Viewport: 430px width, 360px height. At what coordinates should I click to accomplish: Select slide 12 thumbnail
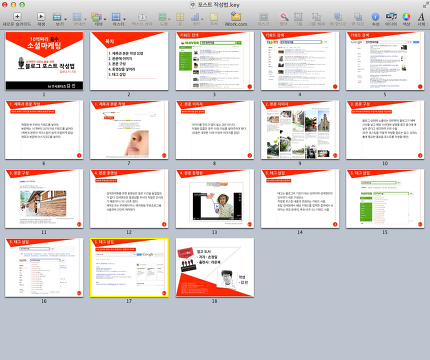(129, 199)
